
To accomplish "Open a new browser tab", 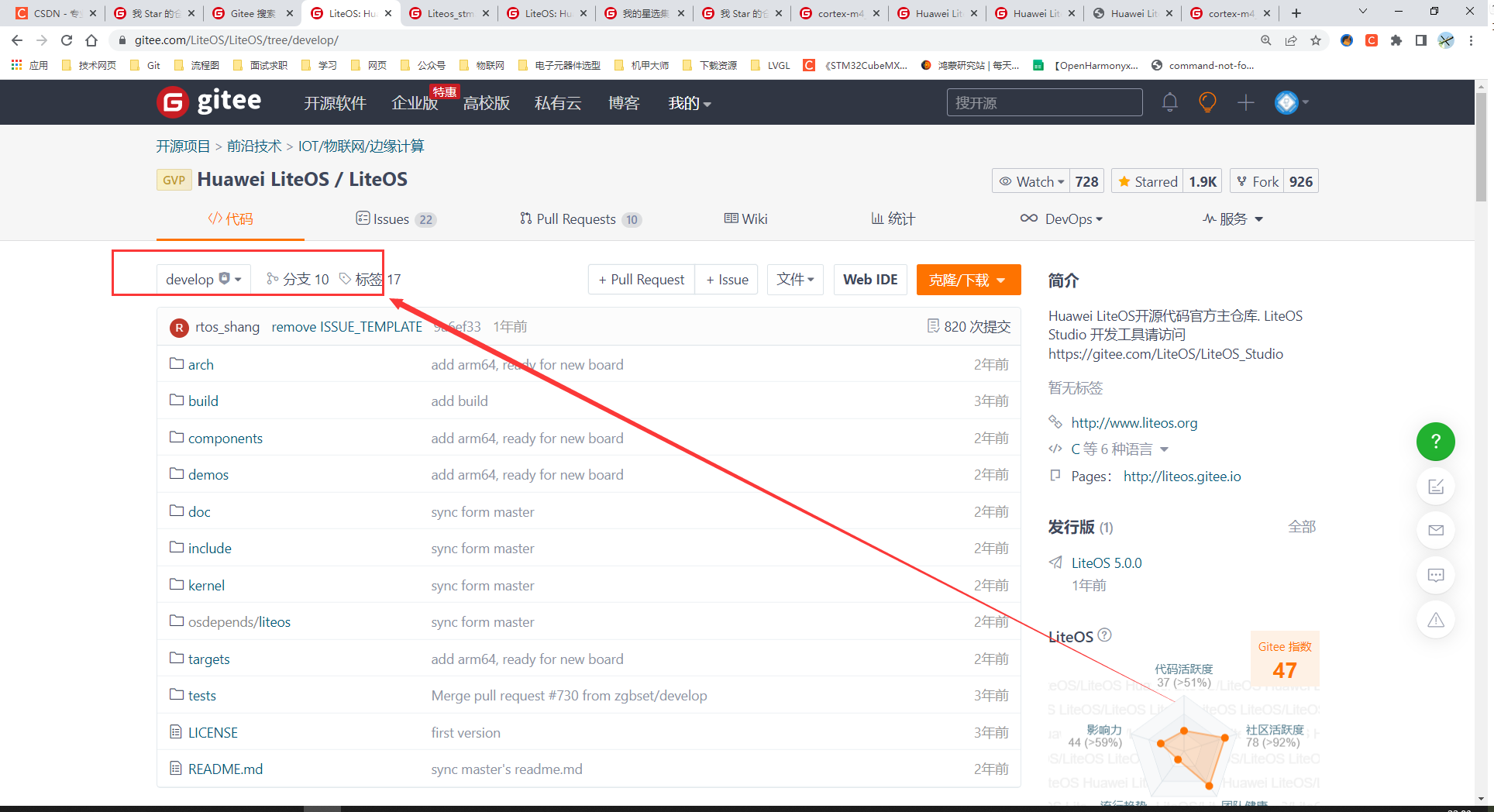I will pyautogui.click(x=1296, y=13).
